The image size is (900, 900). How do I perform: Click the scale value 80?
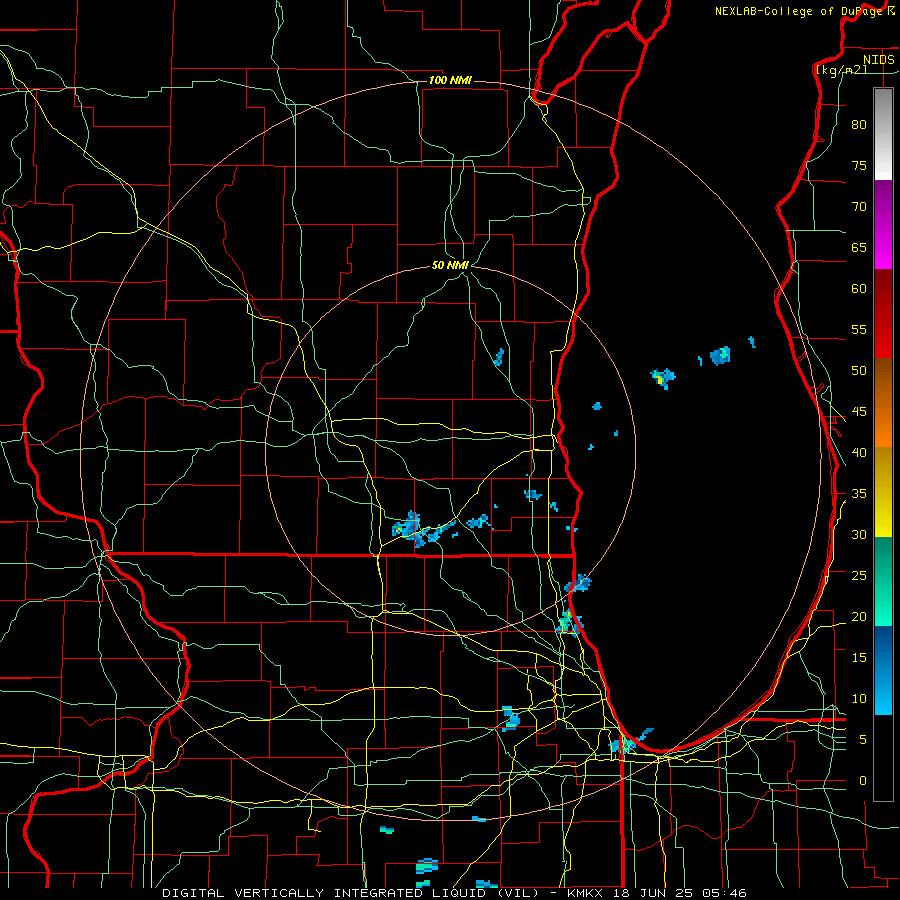(x=859, y=125)
